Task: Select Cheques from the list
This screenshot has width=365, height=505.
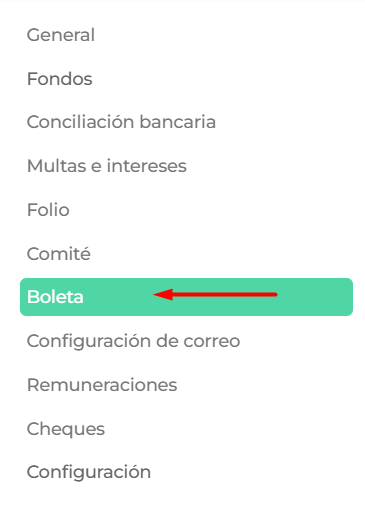Action: click(x=66, y=429)
